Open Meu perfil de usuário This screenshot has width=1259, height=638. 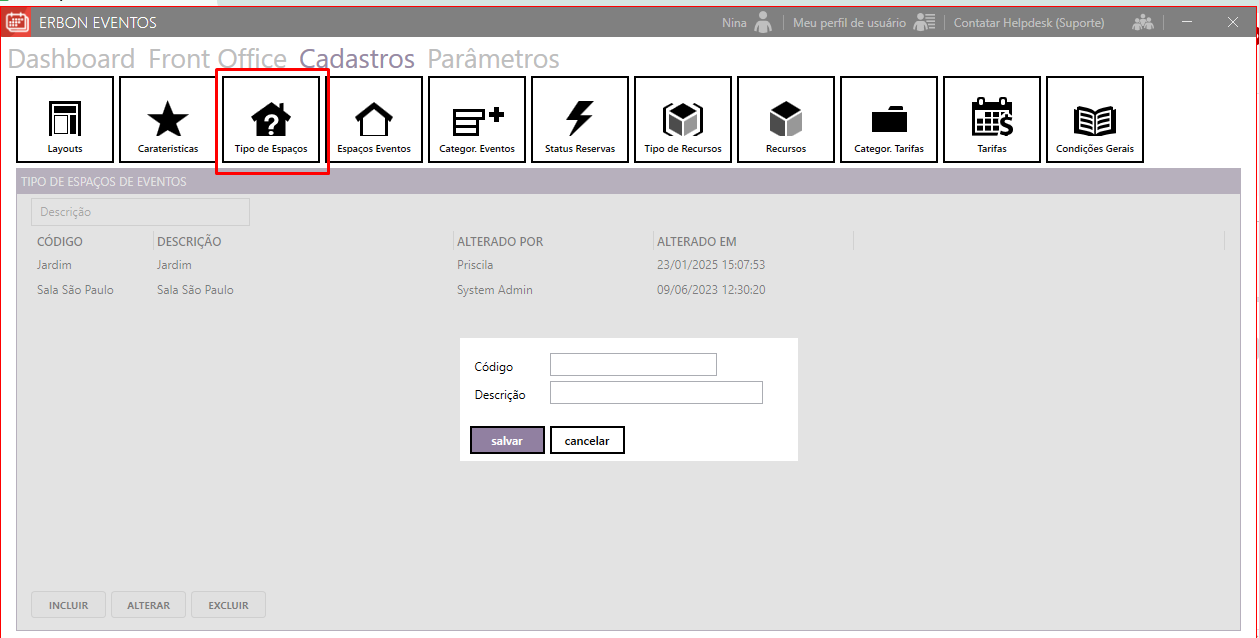[849, 23]
